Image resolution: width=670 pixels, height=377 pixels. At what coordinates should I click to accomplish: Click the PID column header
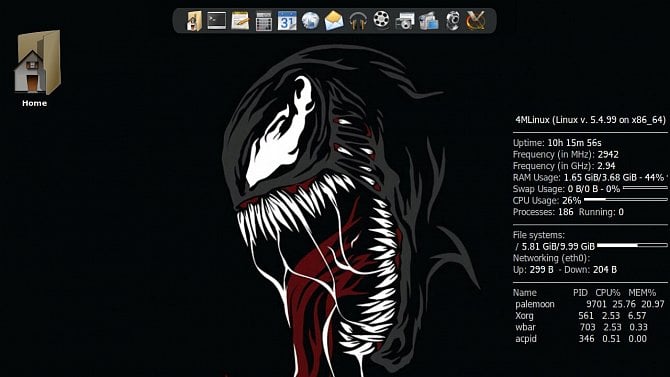point(580,293)
